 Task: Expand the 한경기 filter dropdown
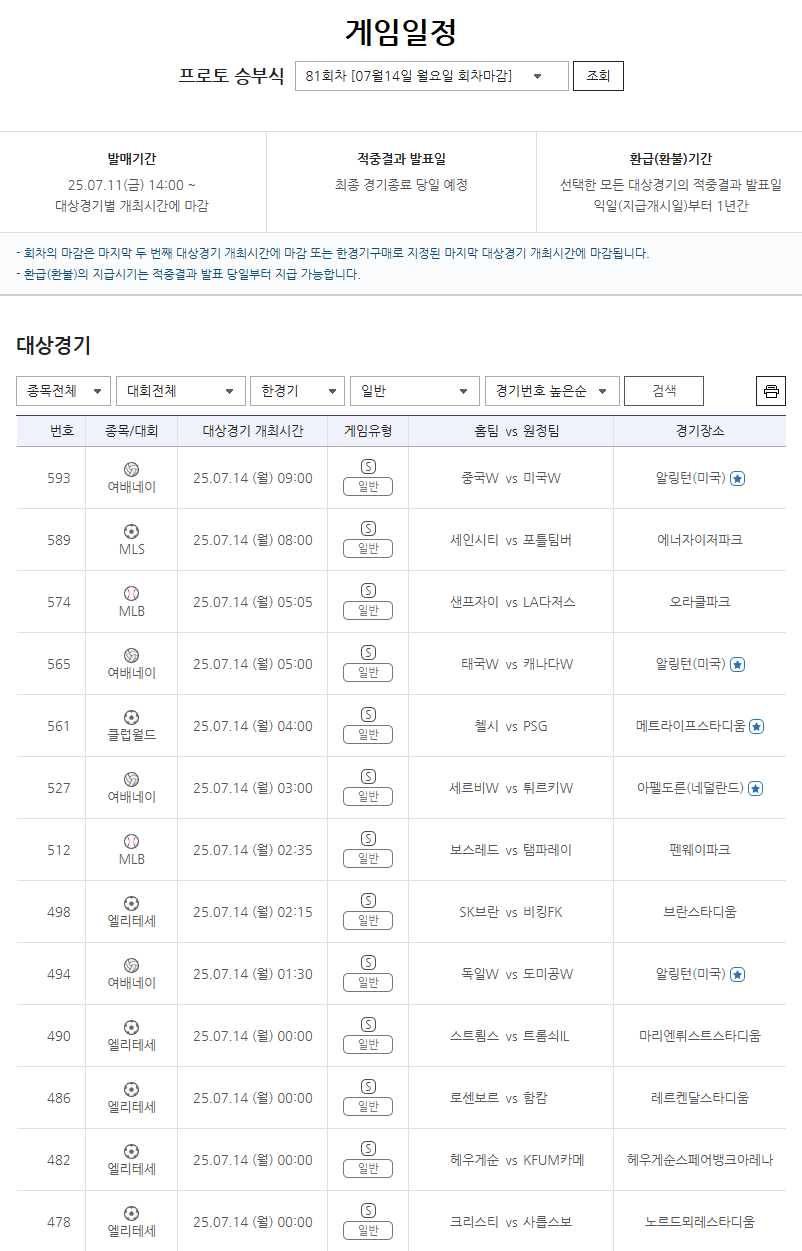297,391
